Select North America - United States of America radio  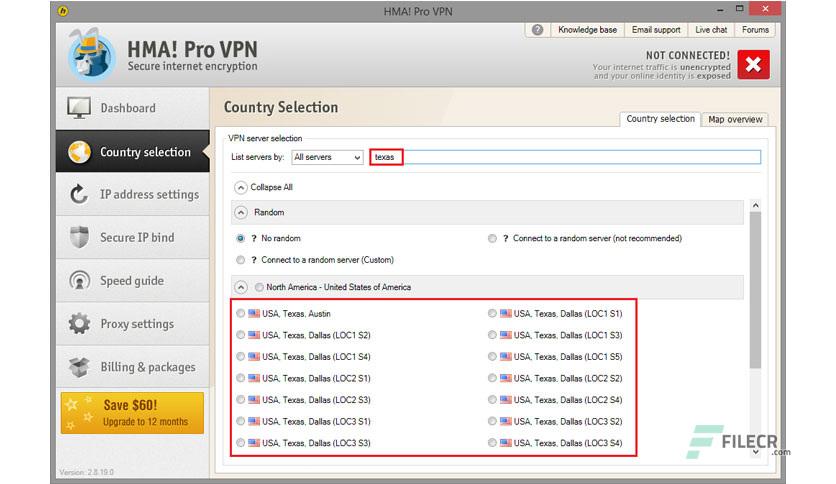259,287
